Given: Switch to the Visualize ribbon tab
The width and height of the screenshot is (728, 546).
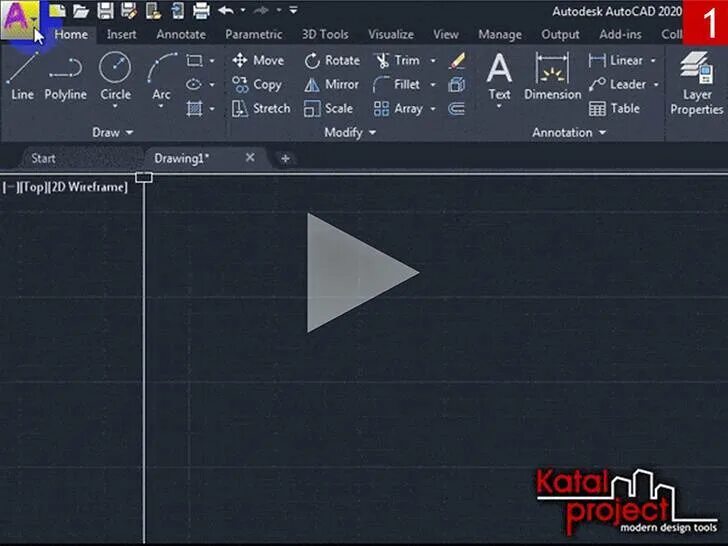Looking at the screenshot, I should pyautogui.click(x=391, y=34).
